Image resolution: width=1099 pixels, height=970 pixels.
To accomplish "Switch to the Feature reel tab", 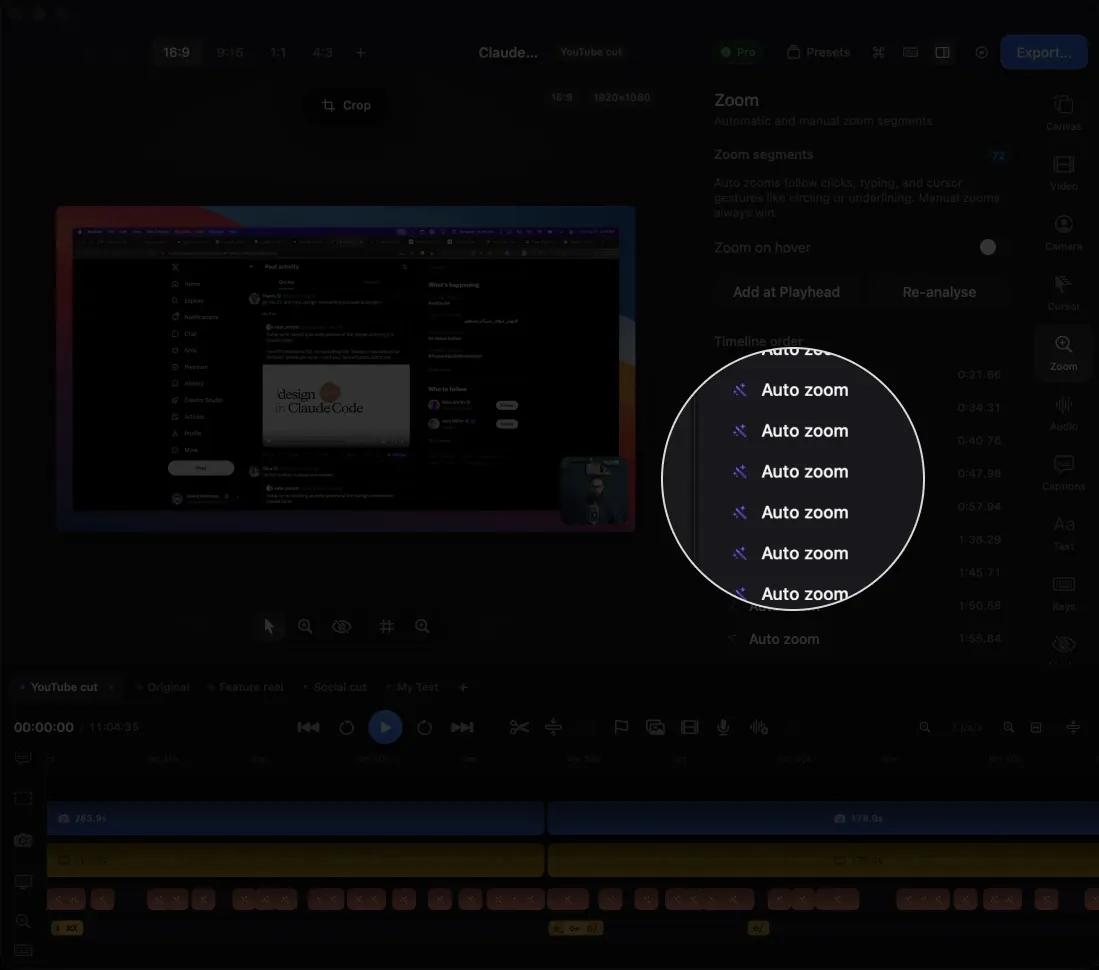I will click(x=251, y=687).
